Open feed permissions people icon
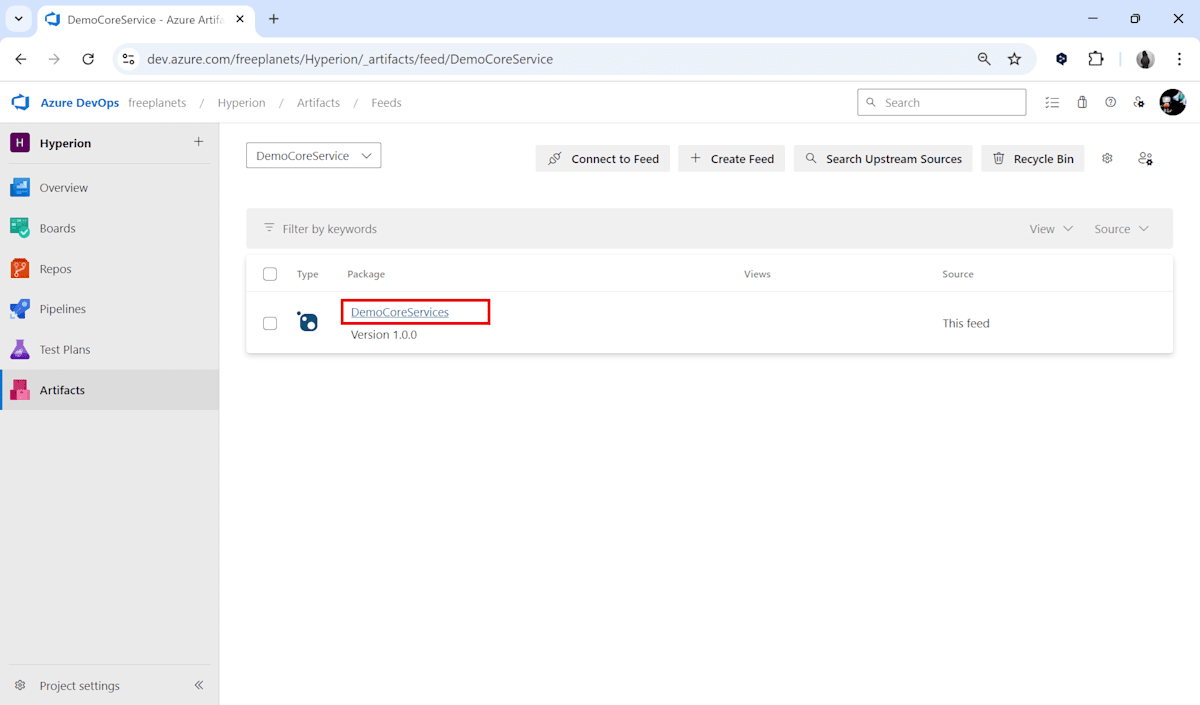Viewport: 1200px width, 705px height. 1145,158
